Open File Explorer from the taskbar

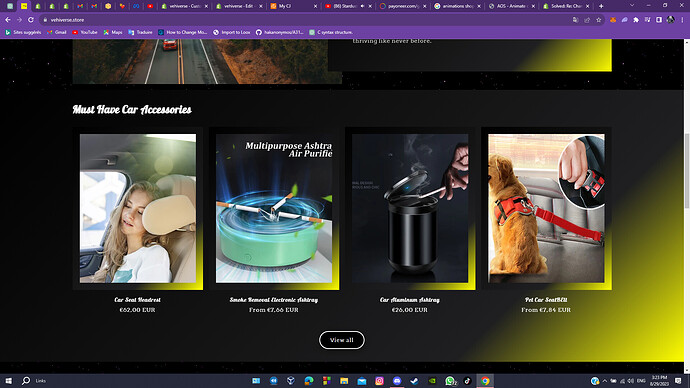pos(344,381)
